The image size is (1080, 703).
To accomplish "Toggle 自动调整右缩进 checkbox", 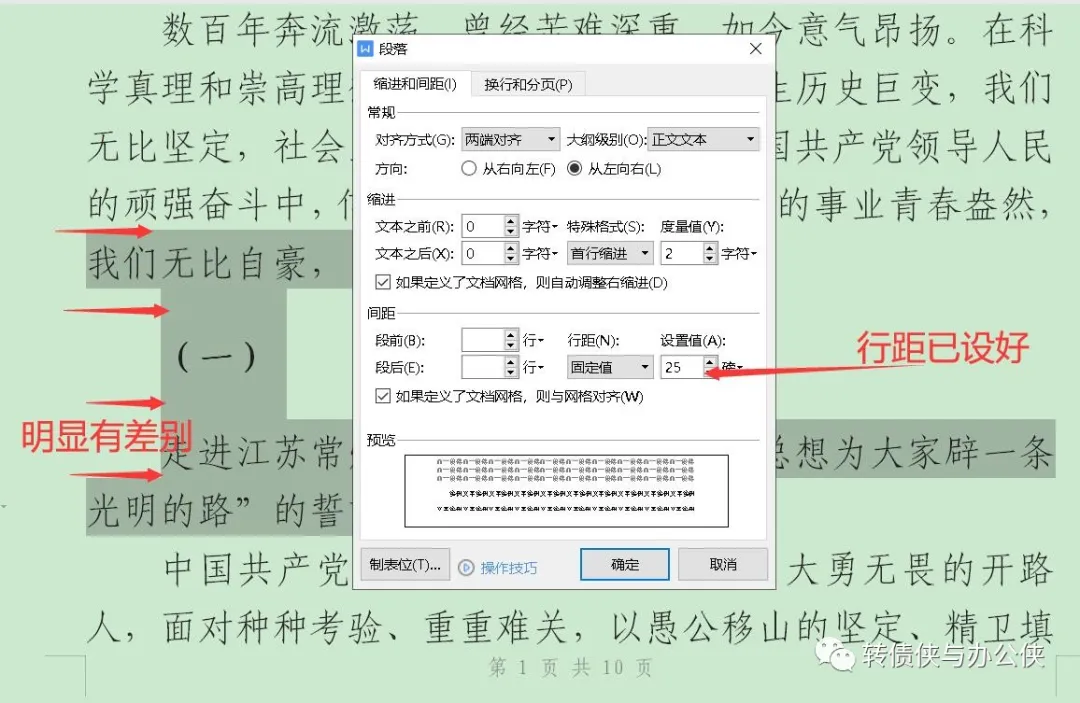I will (x=383, y=282).
